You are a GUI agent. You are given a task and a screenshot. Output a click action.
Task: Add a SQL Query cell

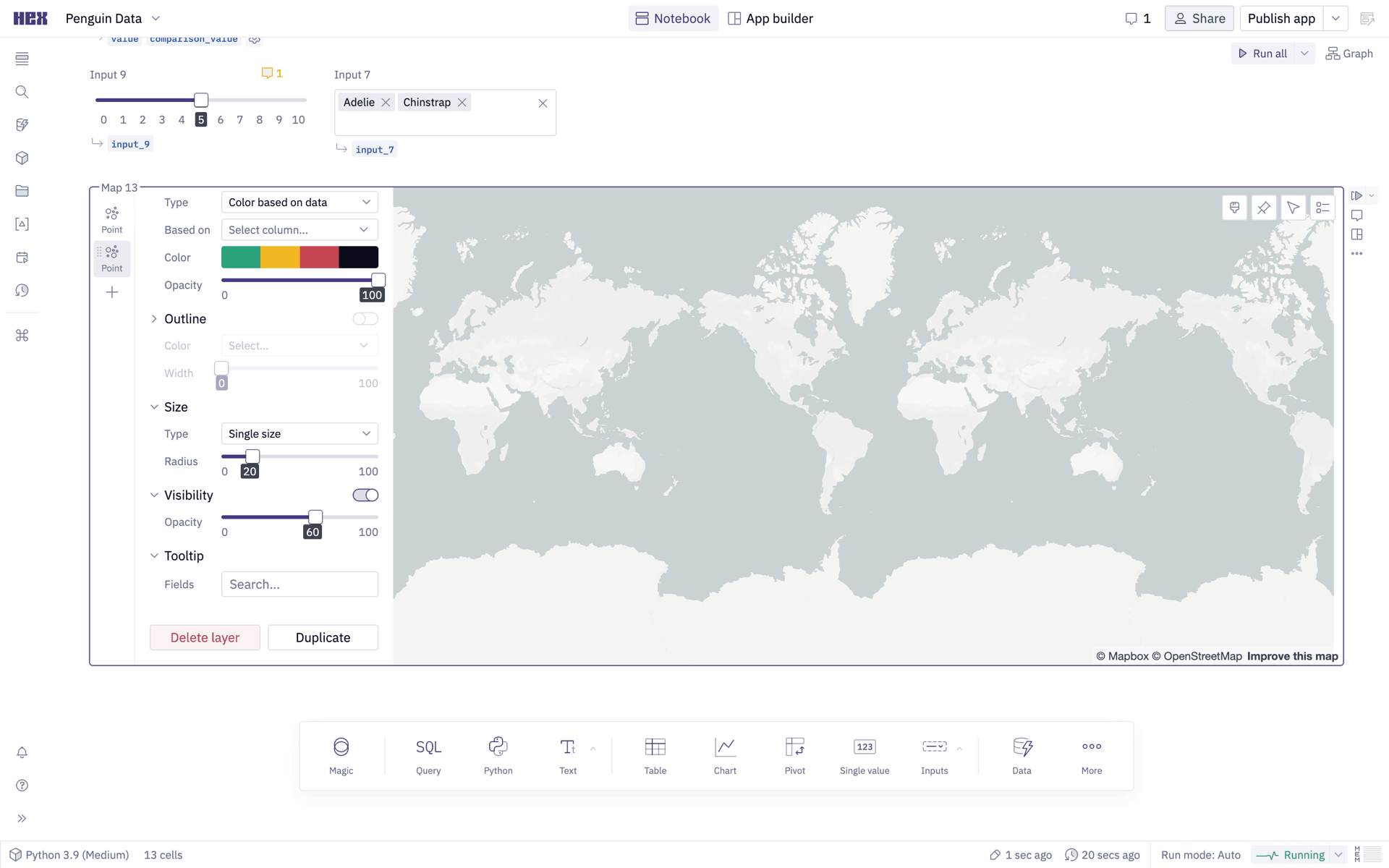click(x=428, y=756)
